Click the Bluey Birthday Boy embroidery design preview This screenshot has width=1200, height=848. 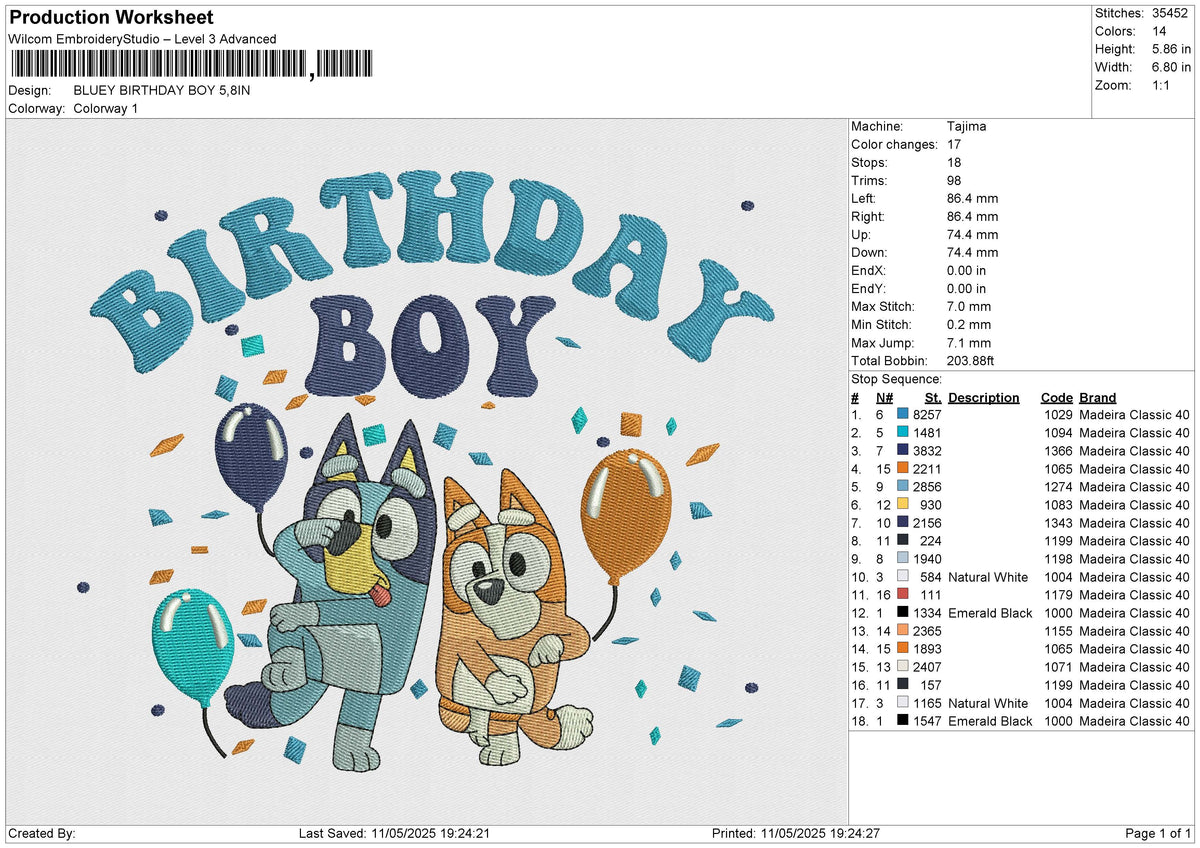click(428, 472)
